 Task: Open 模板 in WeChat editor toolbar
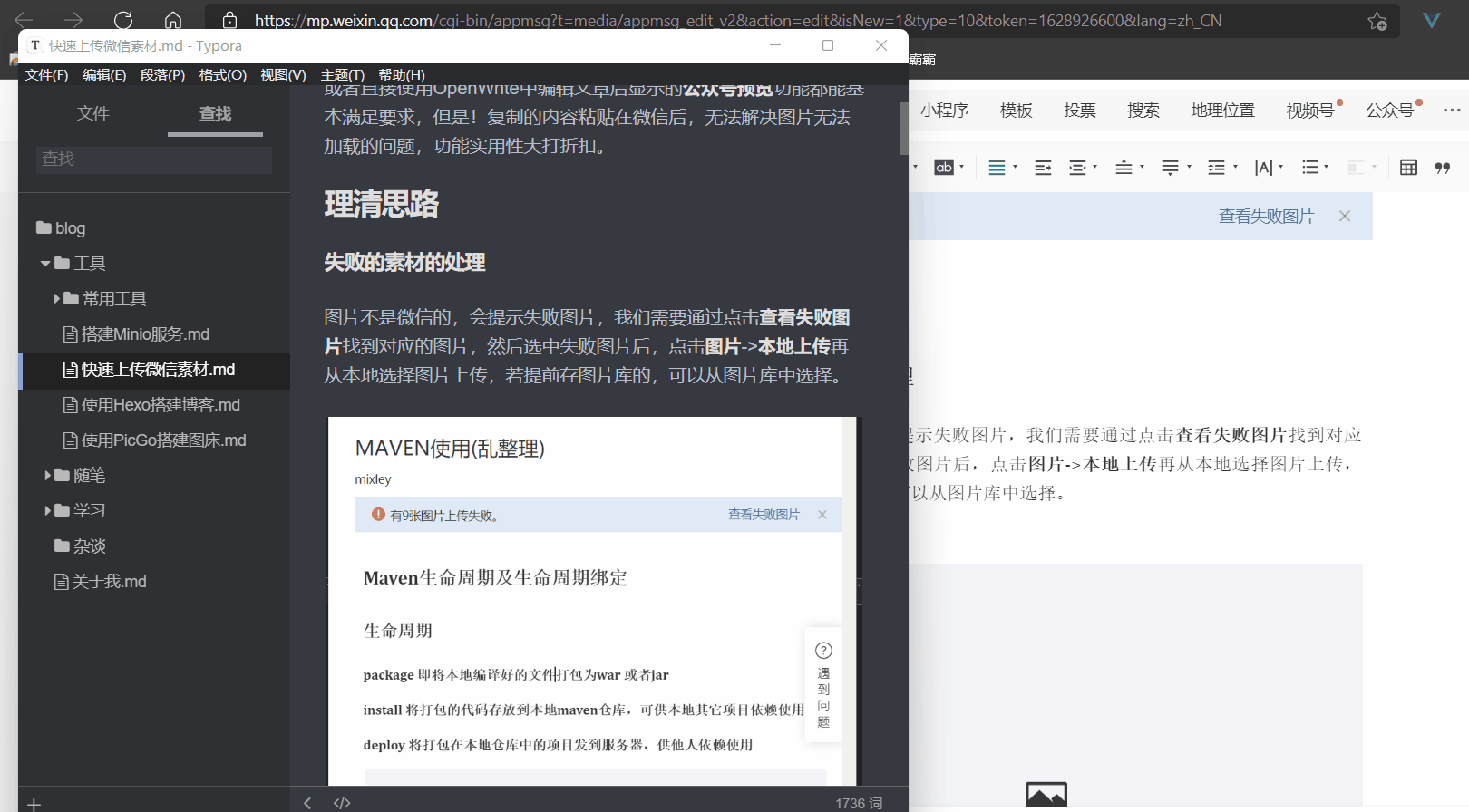point(1016,110)
